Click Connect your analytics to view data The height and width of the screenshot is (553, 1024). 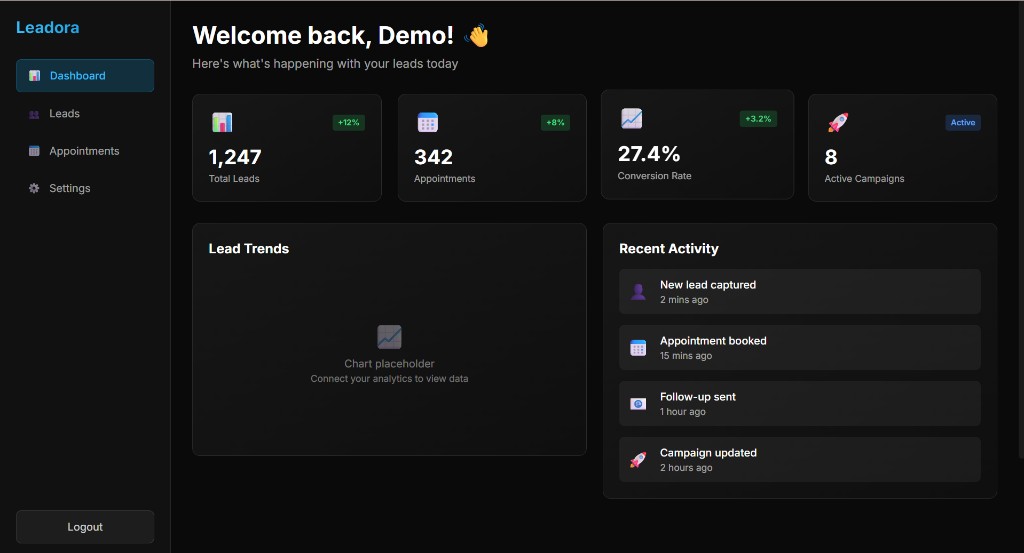click(x=389, y=379)
